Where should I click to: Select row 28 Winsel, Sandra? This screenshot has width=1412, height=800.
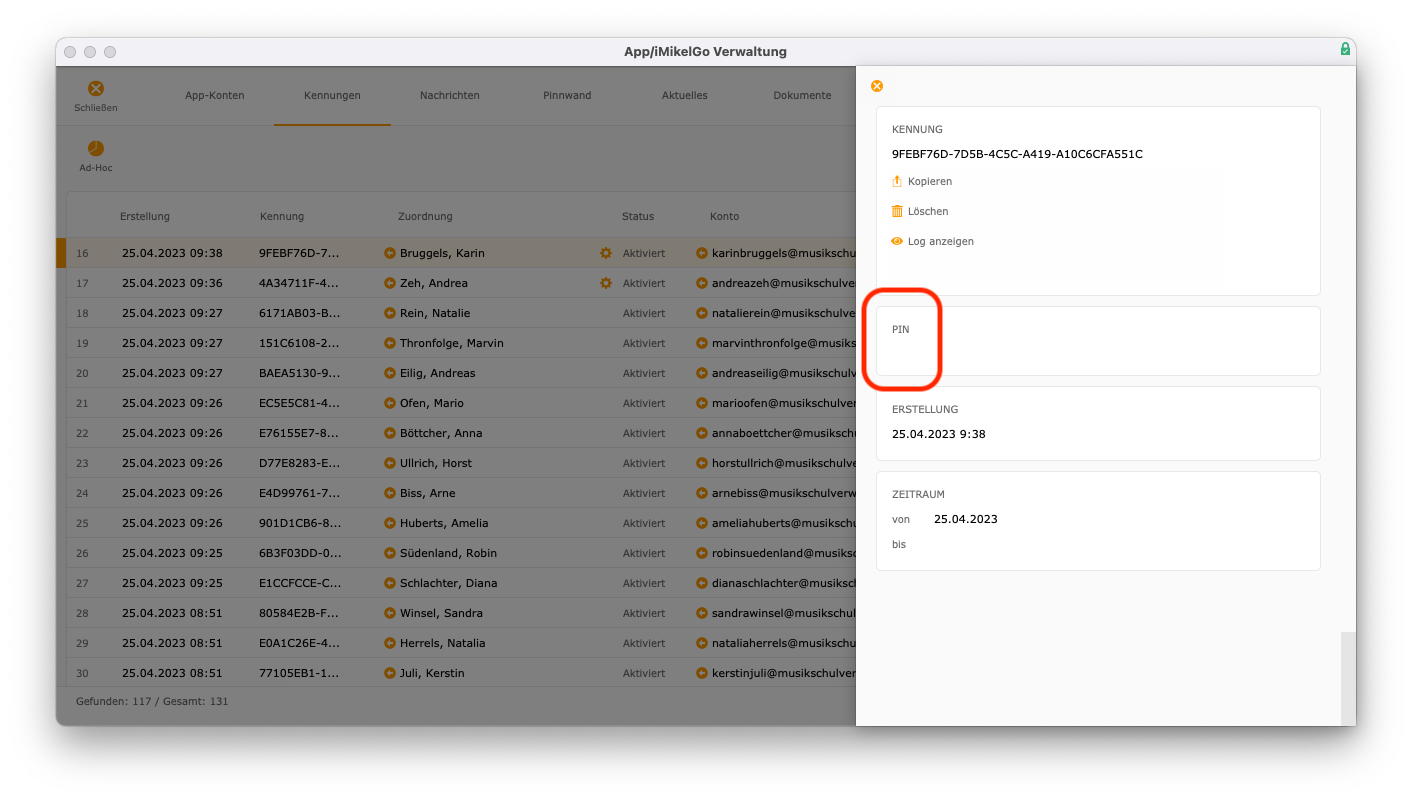click(461, 613)
